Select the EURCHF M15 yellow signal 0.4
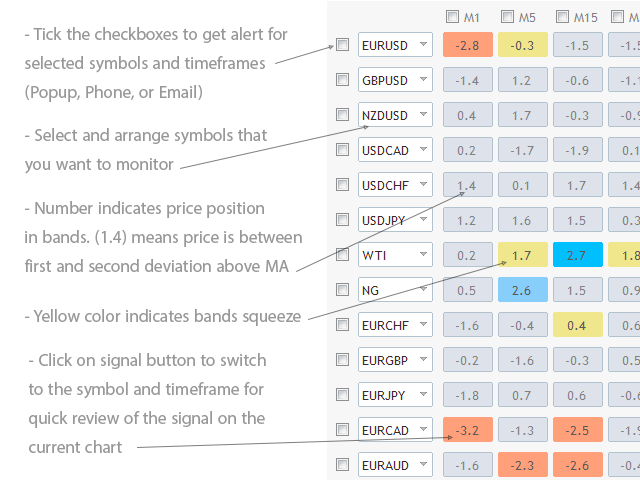The image size is (640, 480). click(x=576, y=325)
